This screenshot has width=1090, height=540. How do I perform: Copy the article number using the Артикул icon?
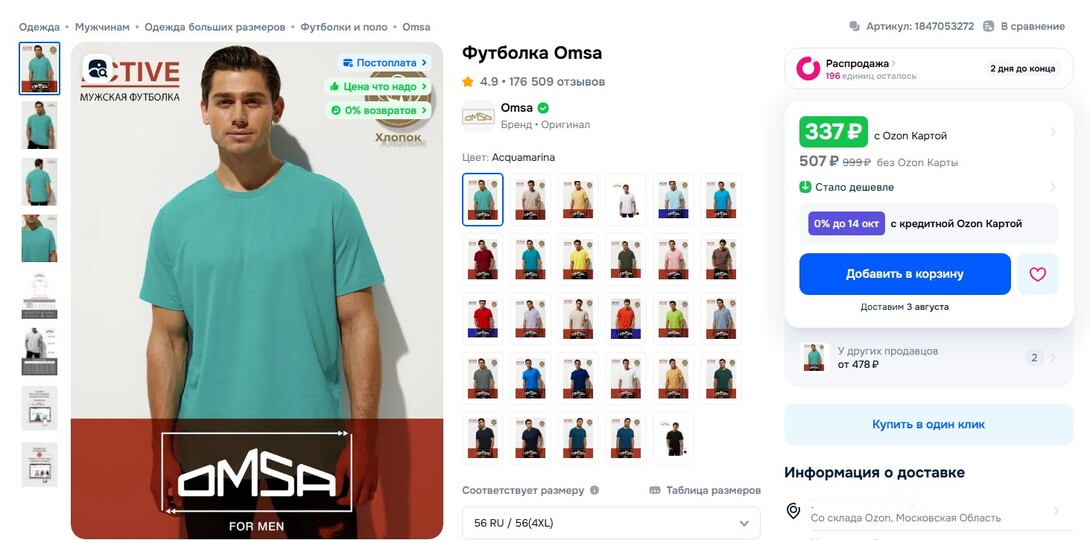854,26
